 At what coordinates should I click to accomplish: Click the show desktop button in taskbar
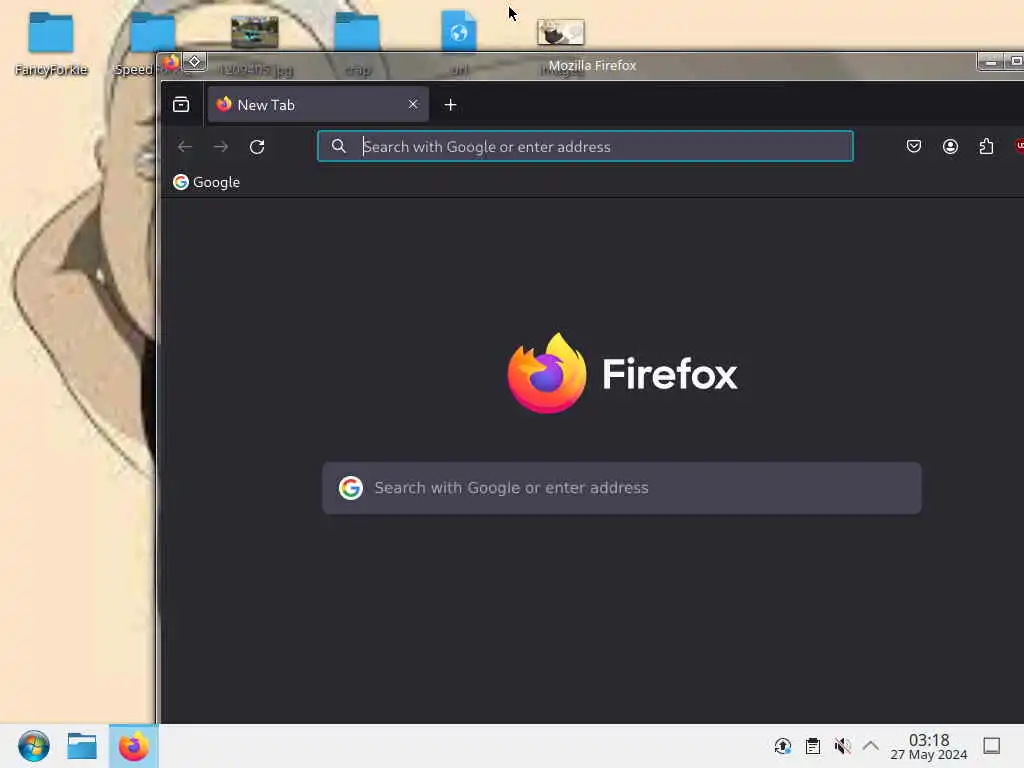coord(991,746)
